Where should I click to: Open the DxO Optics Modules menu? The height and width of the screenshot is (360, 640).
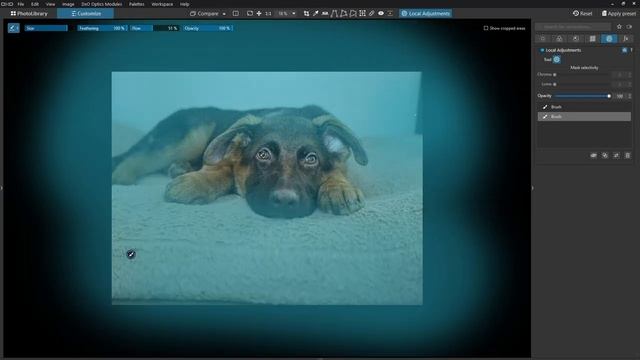point(101,4)
